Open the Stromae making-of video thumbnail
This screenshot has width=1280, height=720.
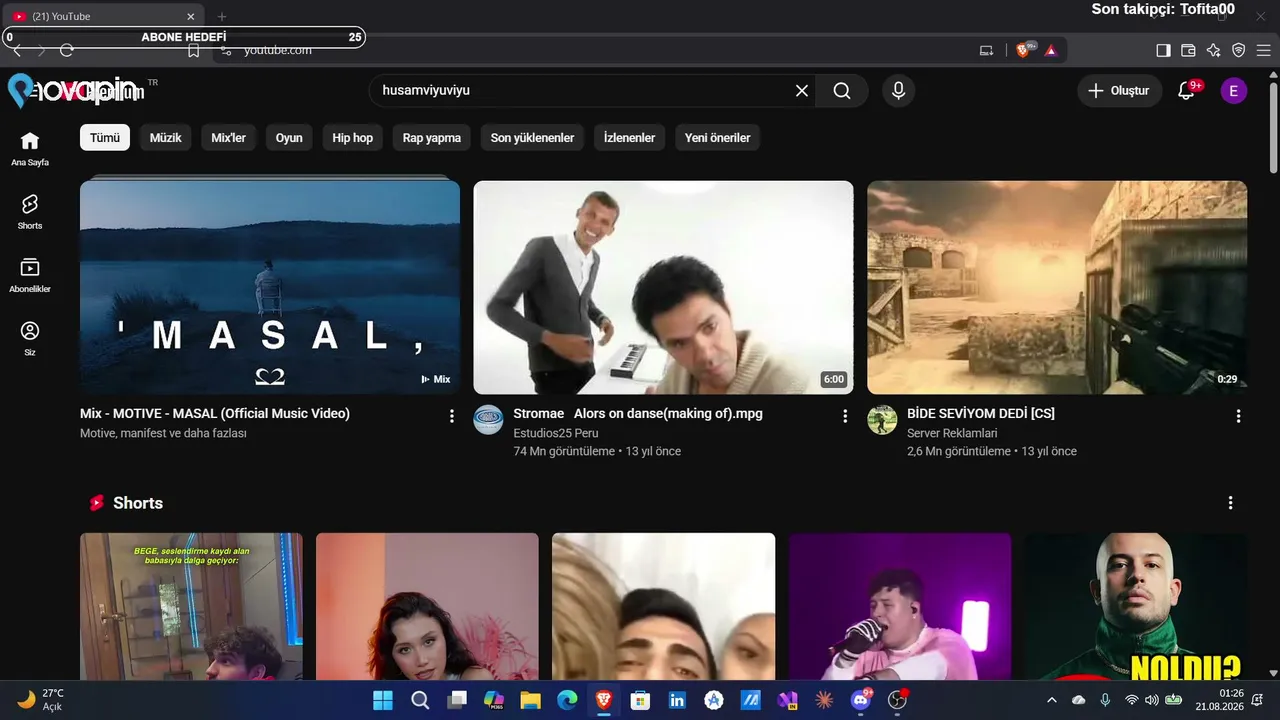663,287
